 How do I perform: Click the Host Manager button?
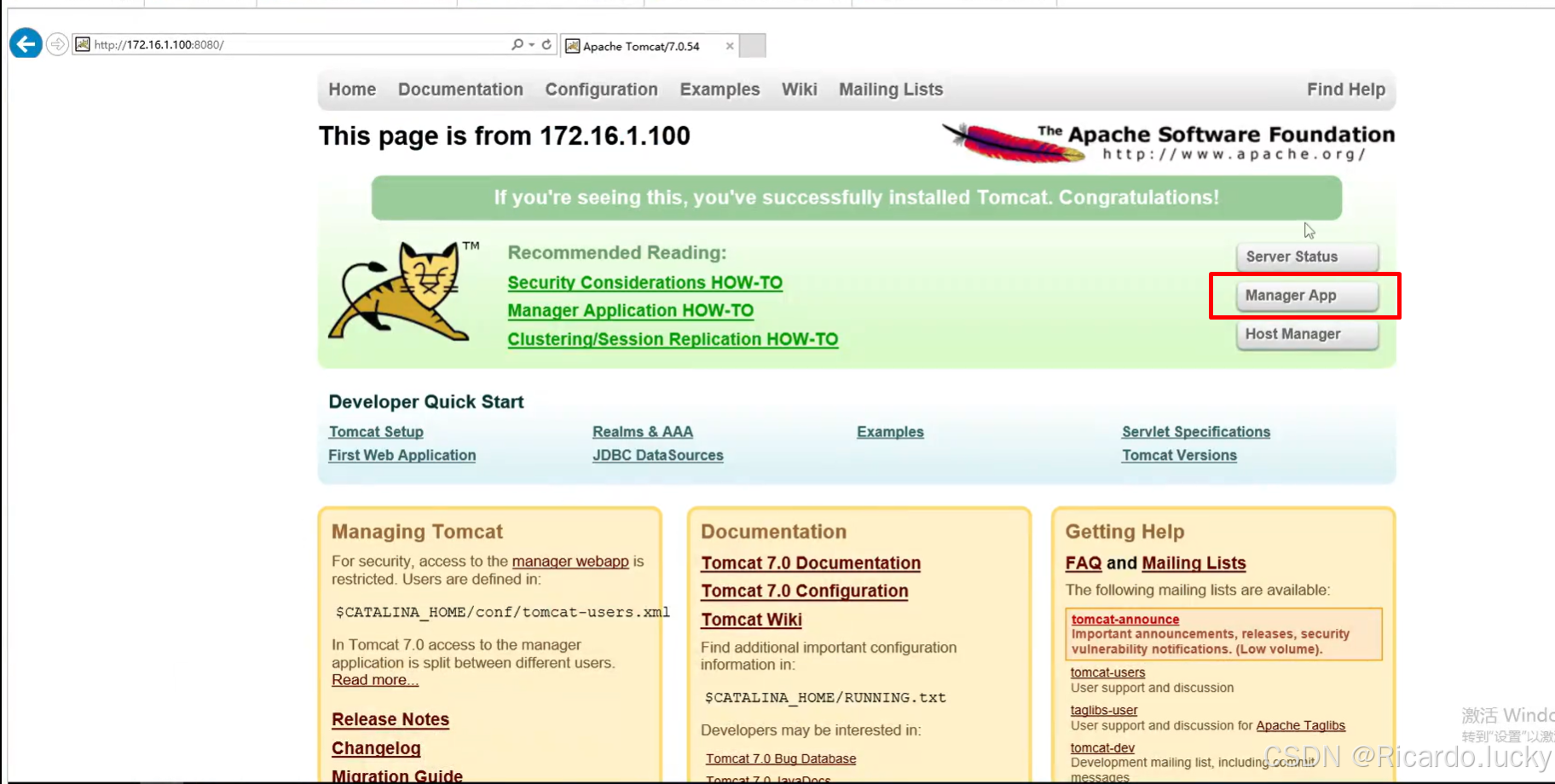pos(1307,334)
